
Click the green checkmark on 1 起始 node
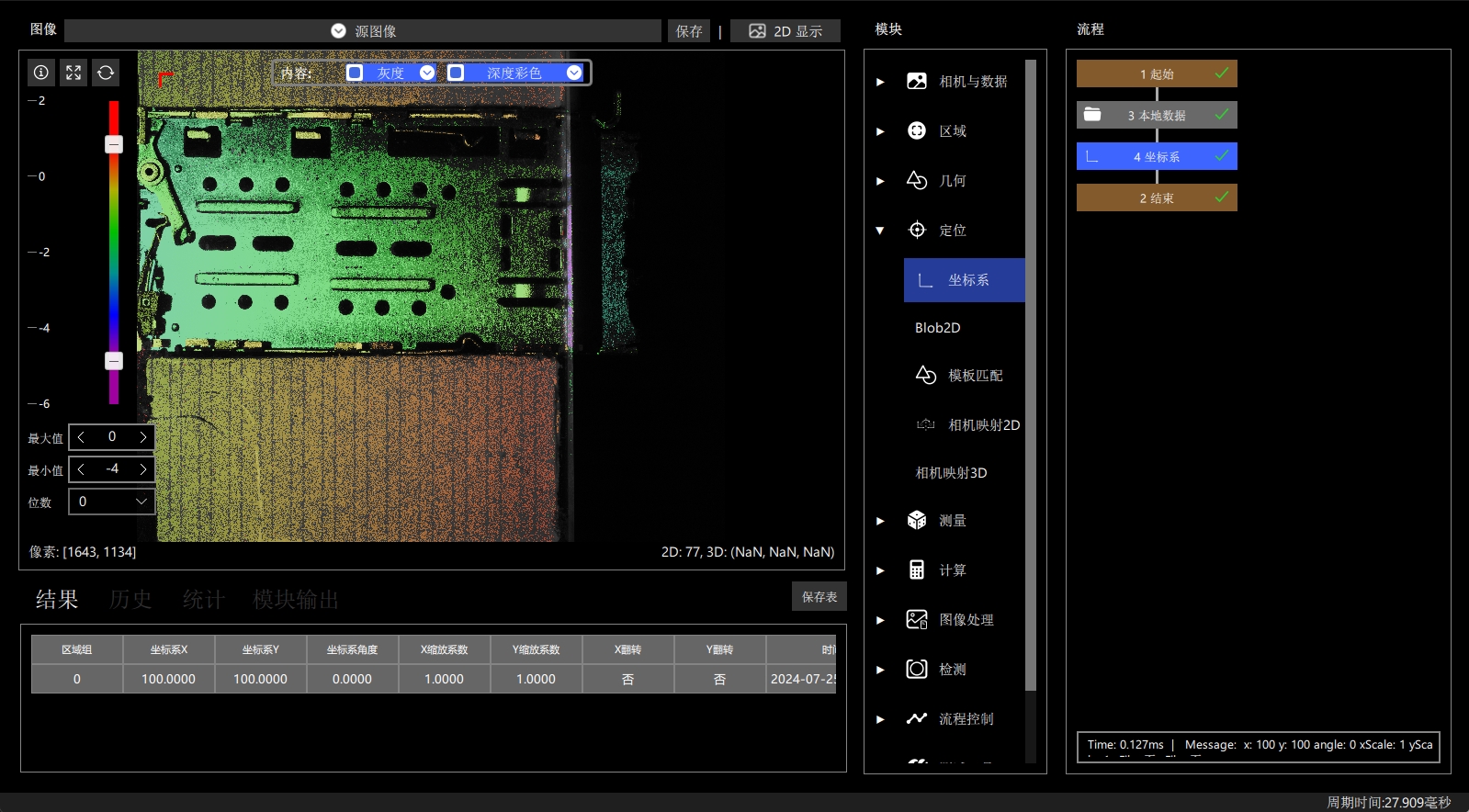pos(1222,73)
